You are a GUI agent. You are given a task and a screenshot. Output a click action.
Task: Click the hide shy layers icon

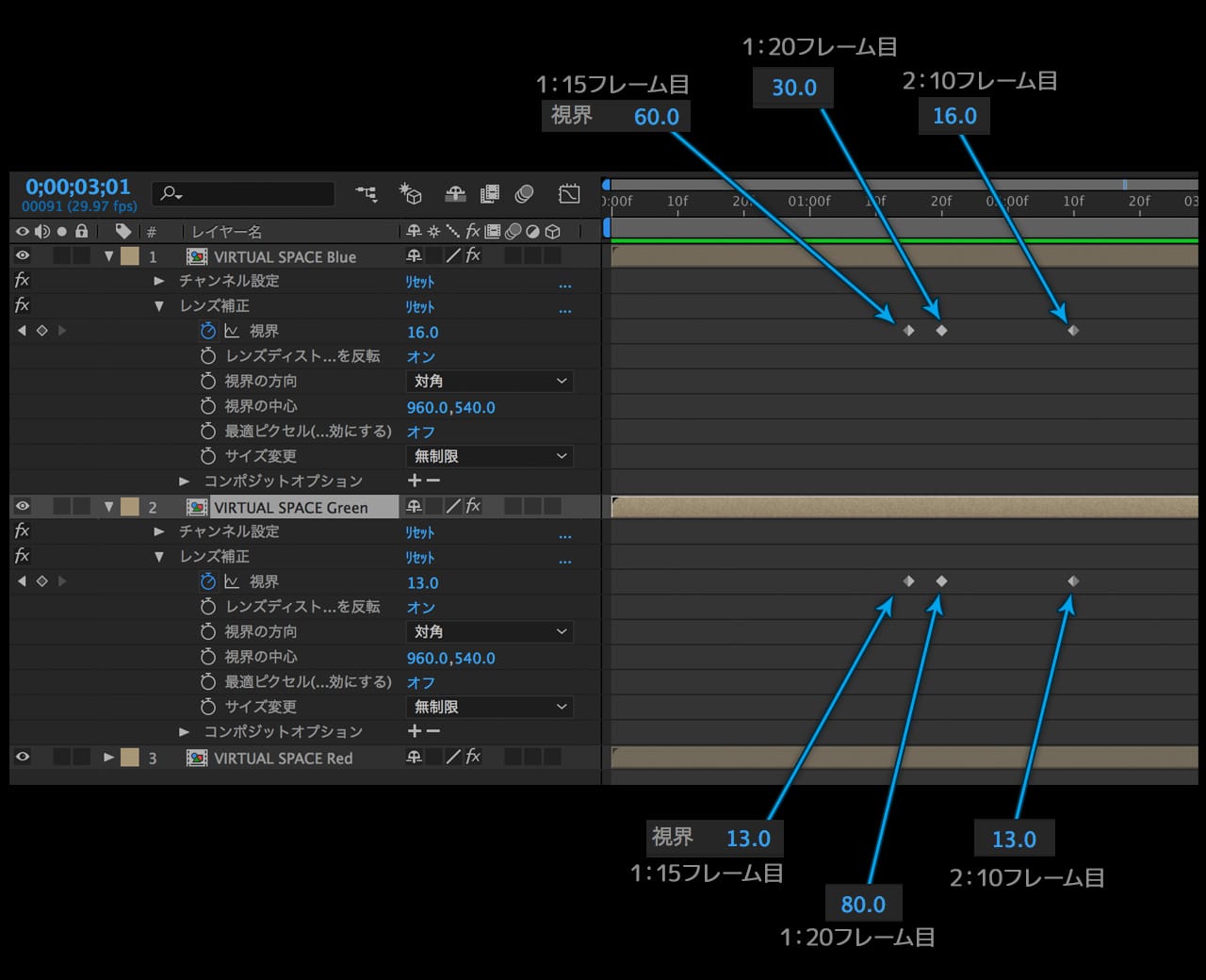[455, 194]
